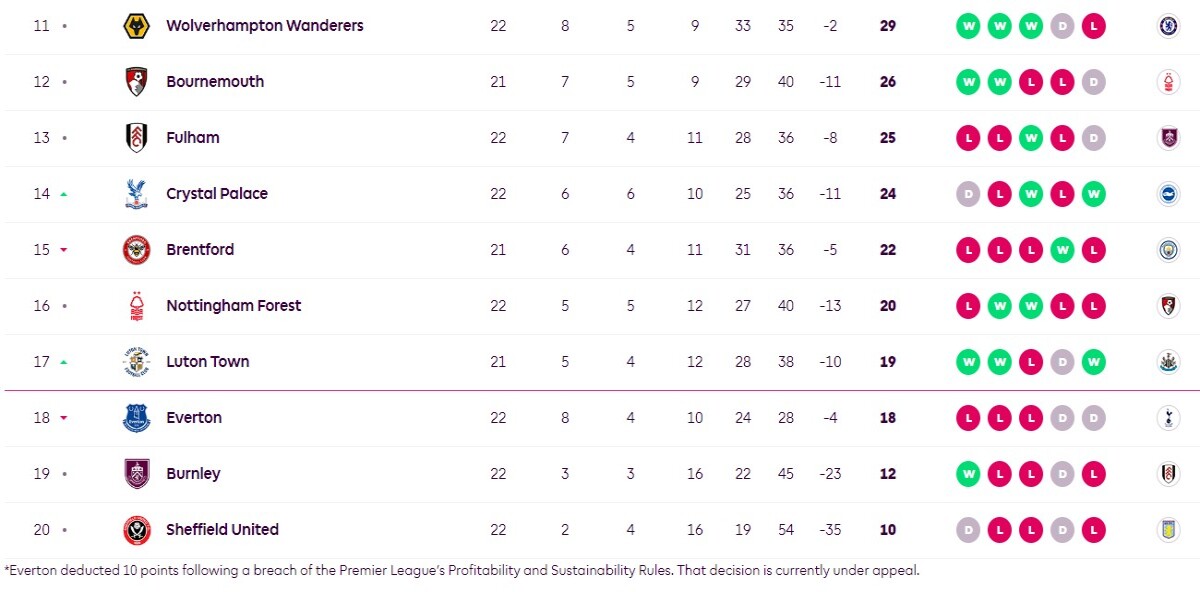The width and height of the screenshot is (1200, 592).
Task: Click the Brentford bee badge
Action: pos(136,250)
